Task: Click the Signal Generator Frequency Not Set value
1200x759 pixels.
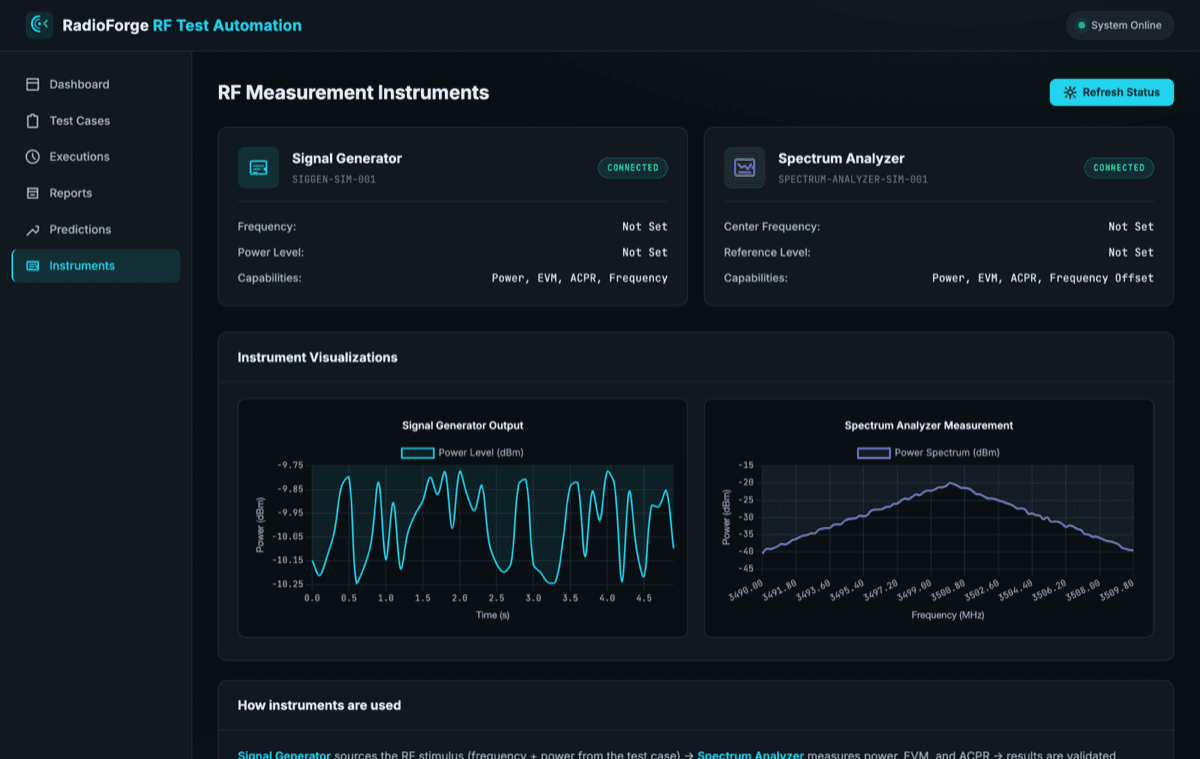Action: [645, 227]
